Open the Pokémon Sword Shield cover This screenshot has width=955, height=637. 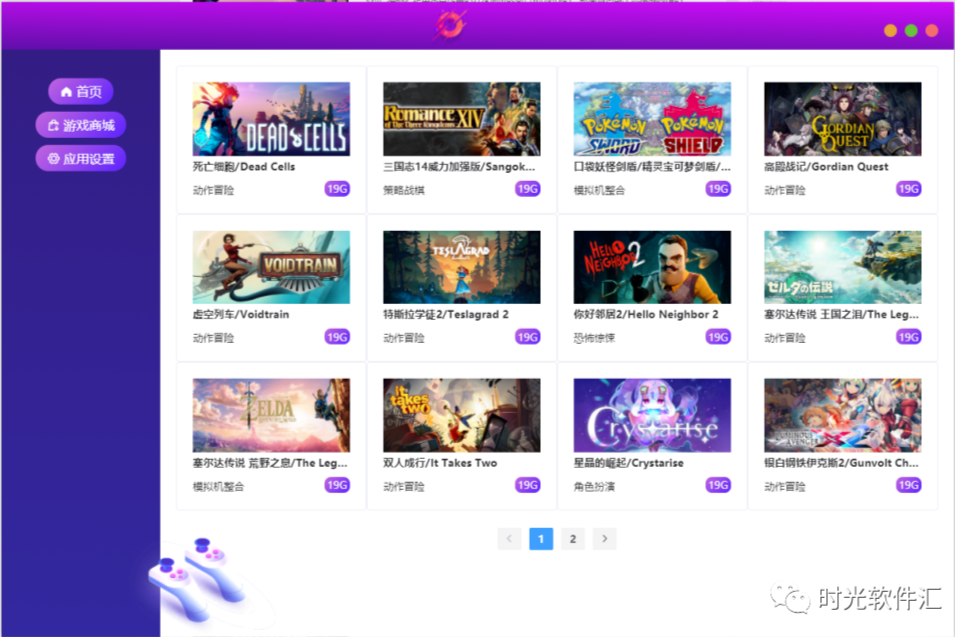tap(652, 119)
